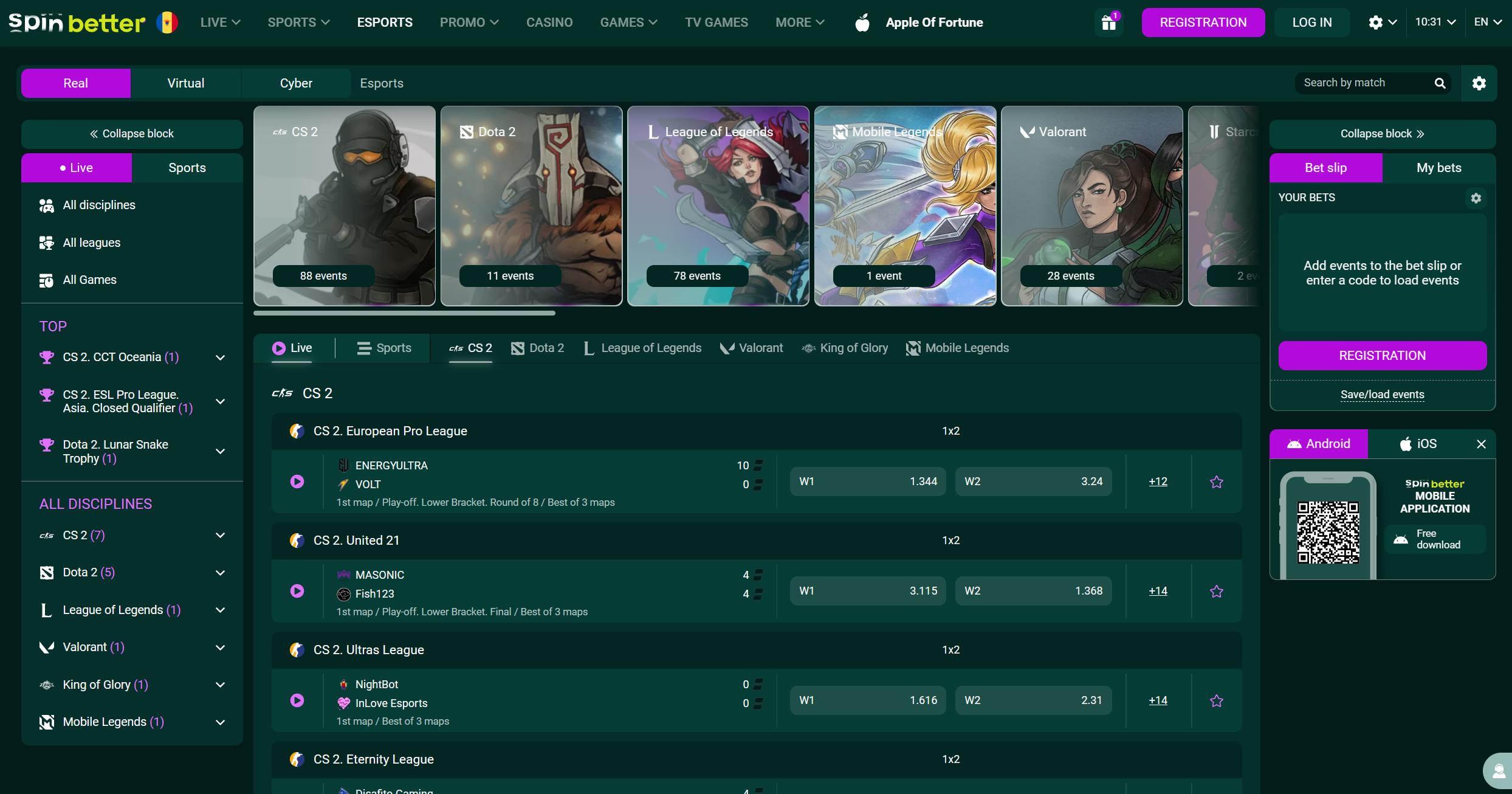This screenshot has width=1512, height=794.
Task: Switch to Virtual betting mode
Action: pyautogui.click(x=186, y=83)
